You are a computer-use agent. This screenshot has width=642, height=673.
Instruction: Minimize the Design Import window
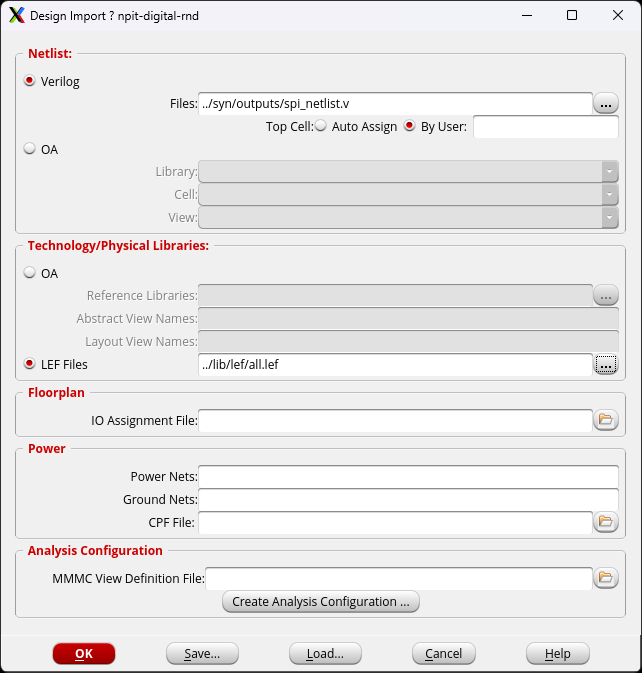click(527, 15)
